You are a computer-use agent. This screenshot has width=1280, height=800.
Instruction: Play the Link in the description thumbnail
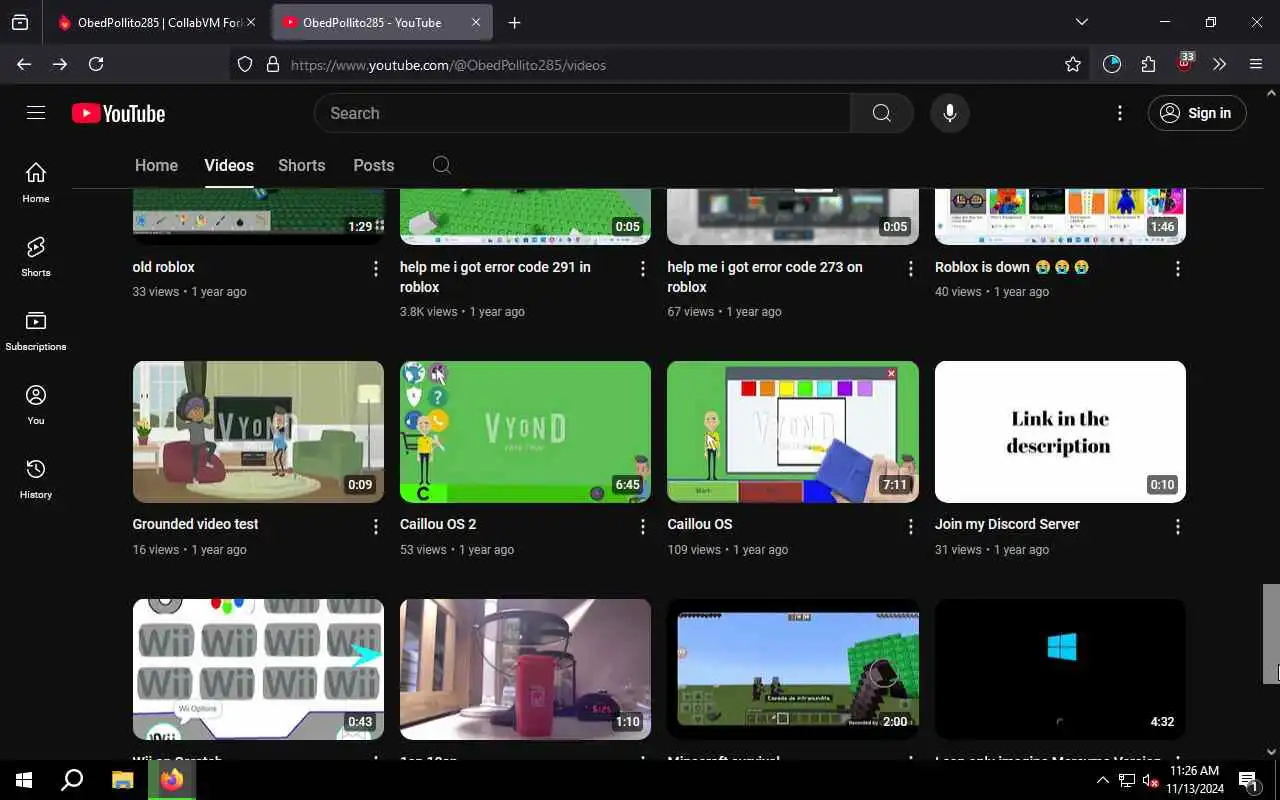click(1060, 431)
